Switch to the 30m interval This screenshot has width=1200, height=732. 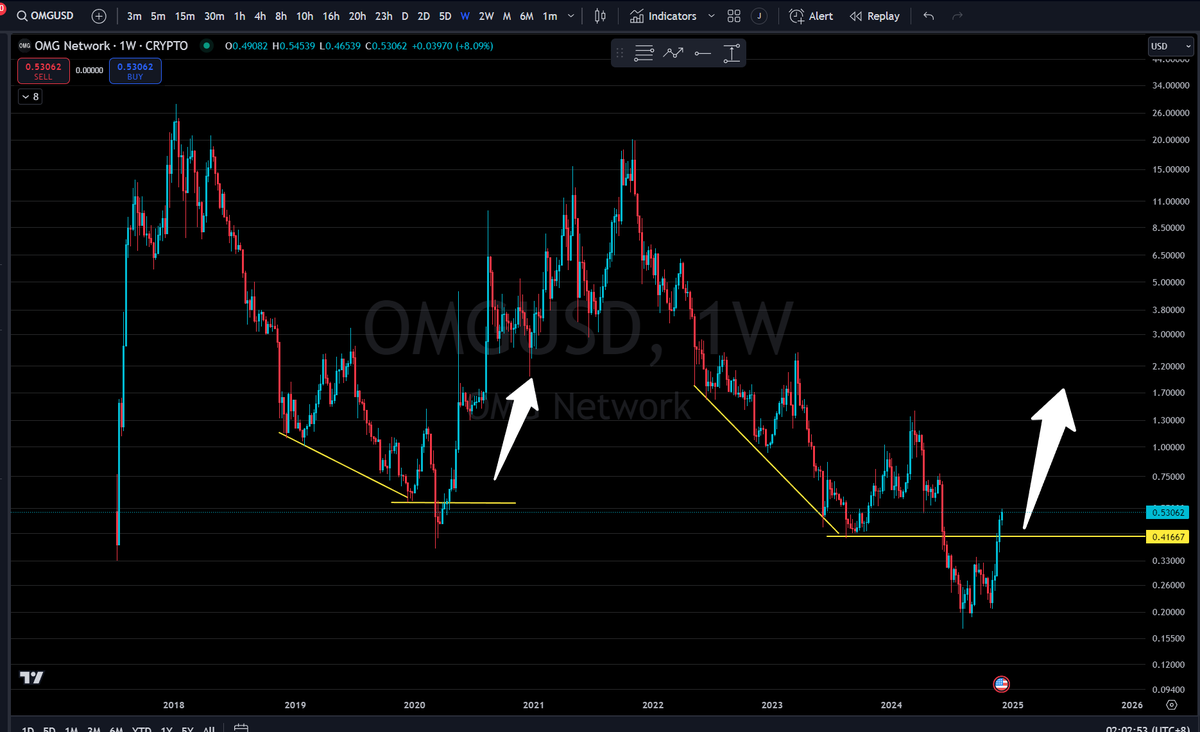214,16
